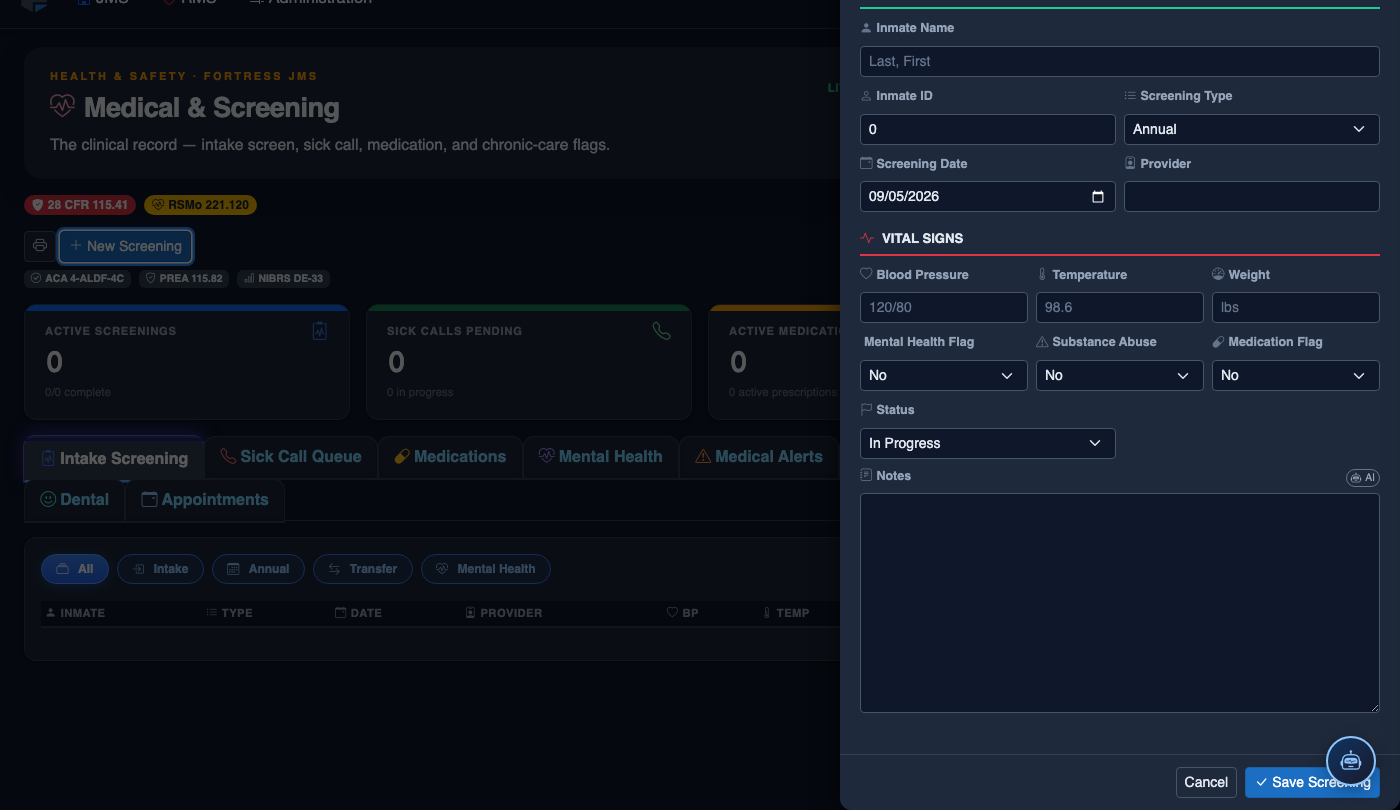The width and height of the screenshot is (1400, 810).
Task: Click the phone icon in Sick Calls Pending
Action: click(661, 331)
